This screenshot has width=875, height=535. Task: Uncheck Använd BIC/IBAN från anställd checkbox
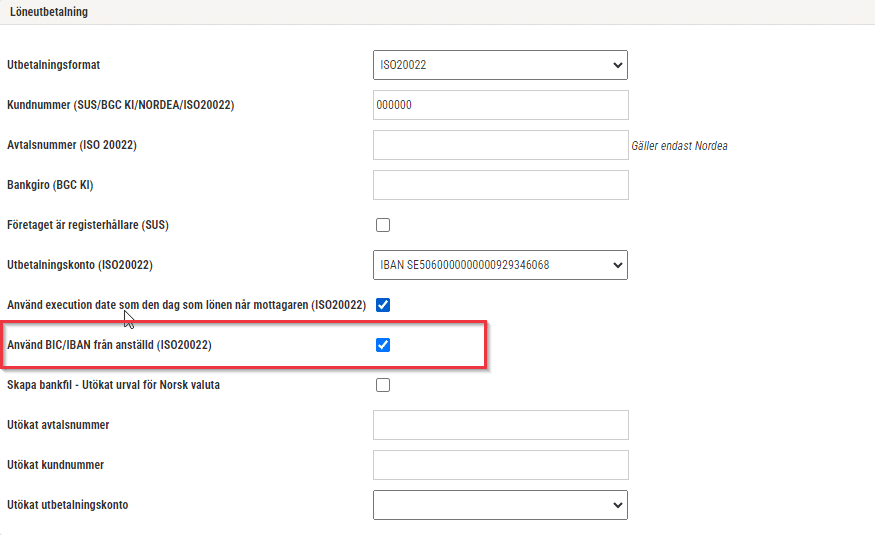click(383, 345)
